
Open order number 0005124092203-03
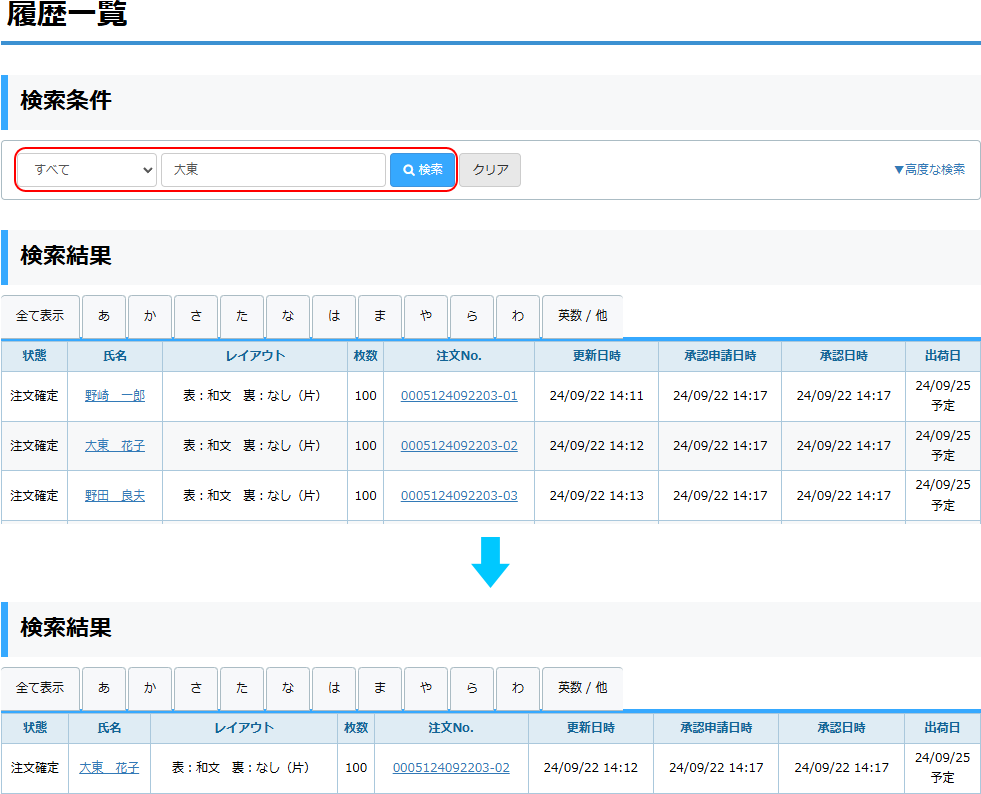459,496
